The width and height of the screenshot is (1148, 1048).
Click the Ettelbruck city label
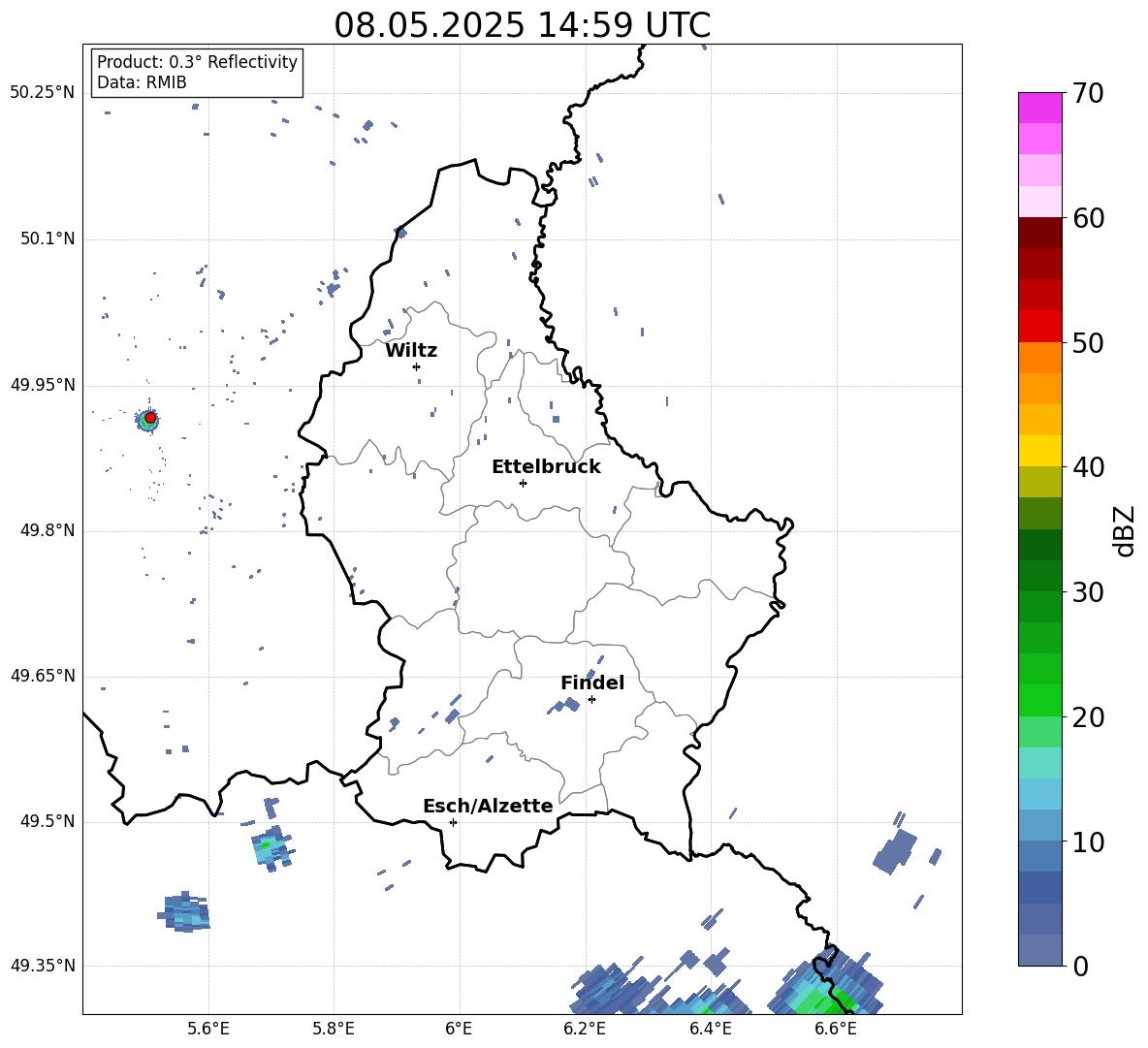point(546,467)
